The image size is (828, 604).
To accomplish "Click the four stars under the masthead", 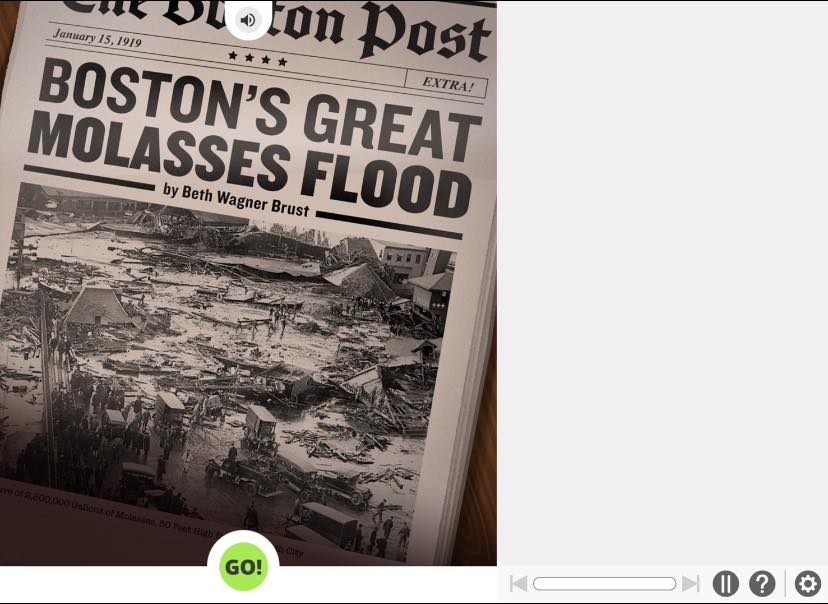I will tap(258, 59).
